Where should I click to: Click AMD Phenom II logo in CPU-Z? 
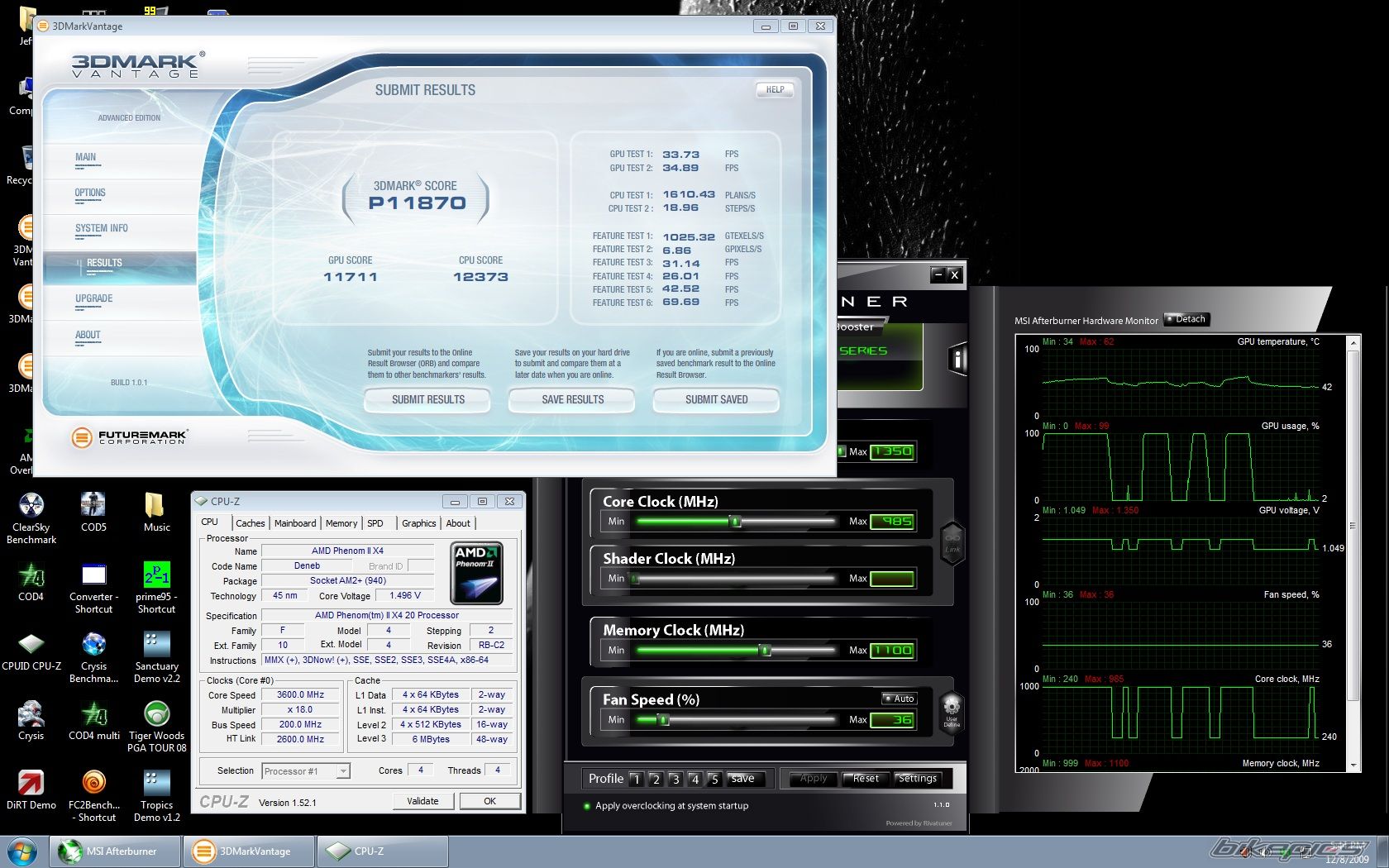click(476, 572)
